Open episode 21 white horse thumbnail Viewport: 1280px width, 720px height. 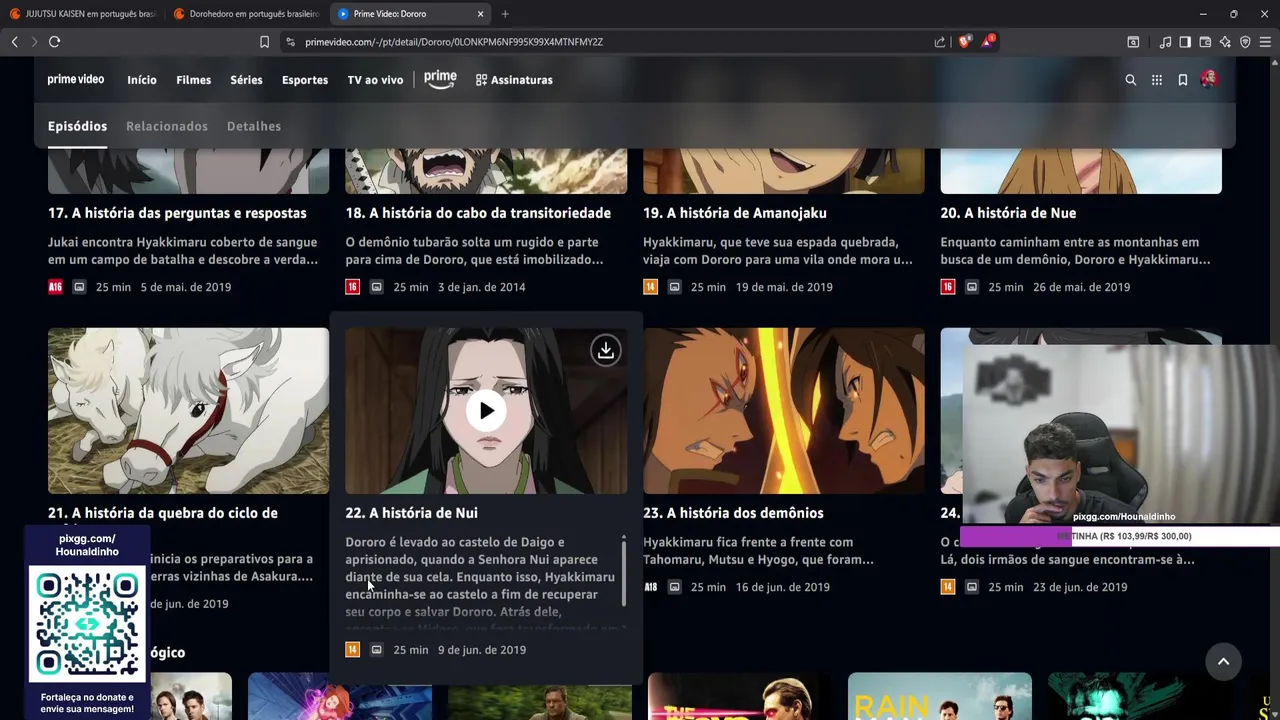[188, 411]
